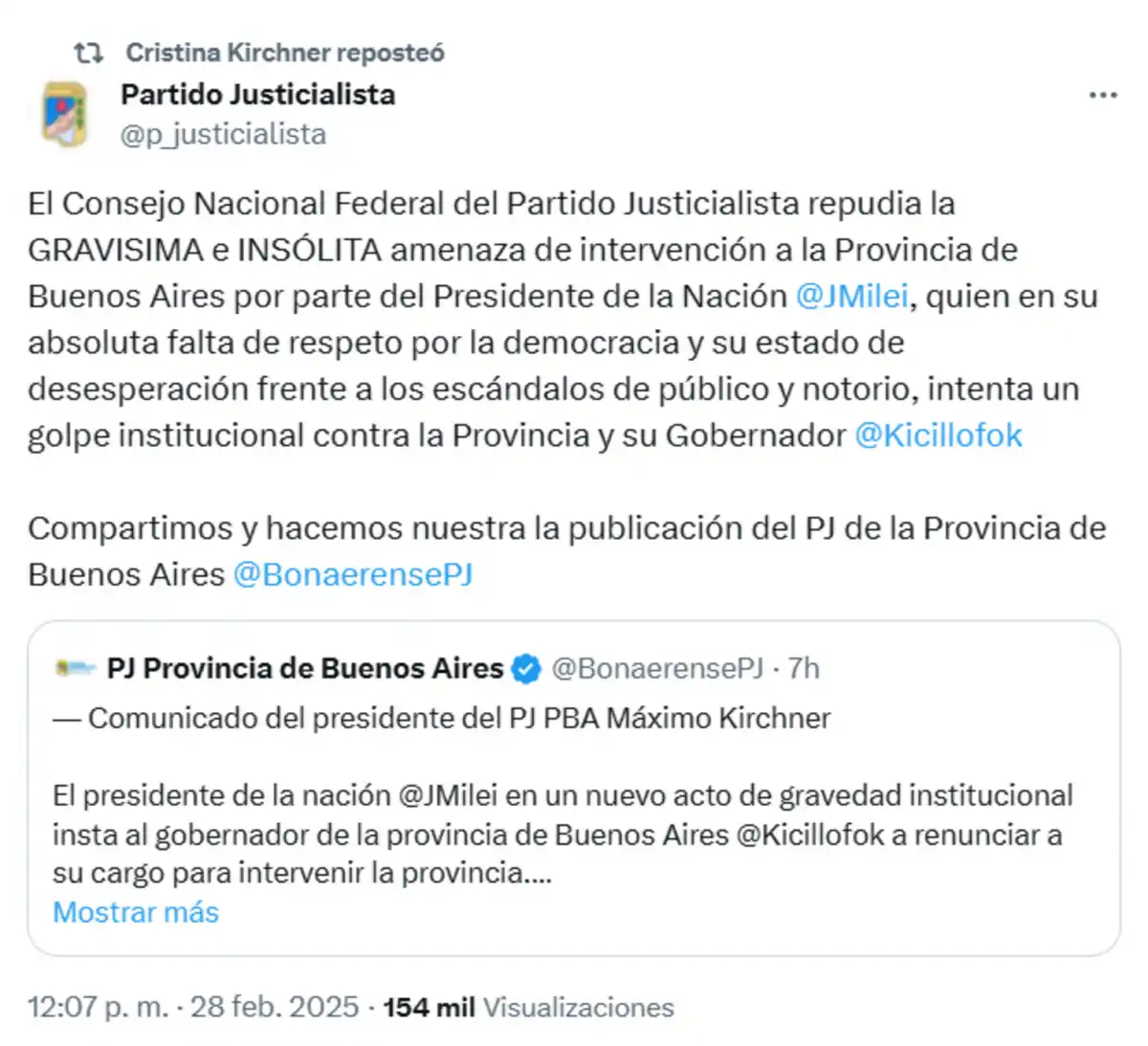Open the @Kicillofok mention link

[x=938, y=435]
